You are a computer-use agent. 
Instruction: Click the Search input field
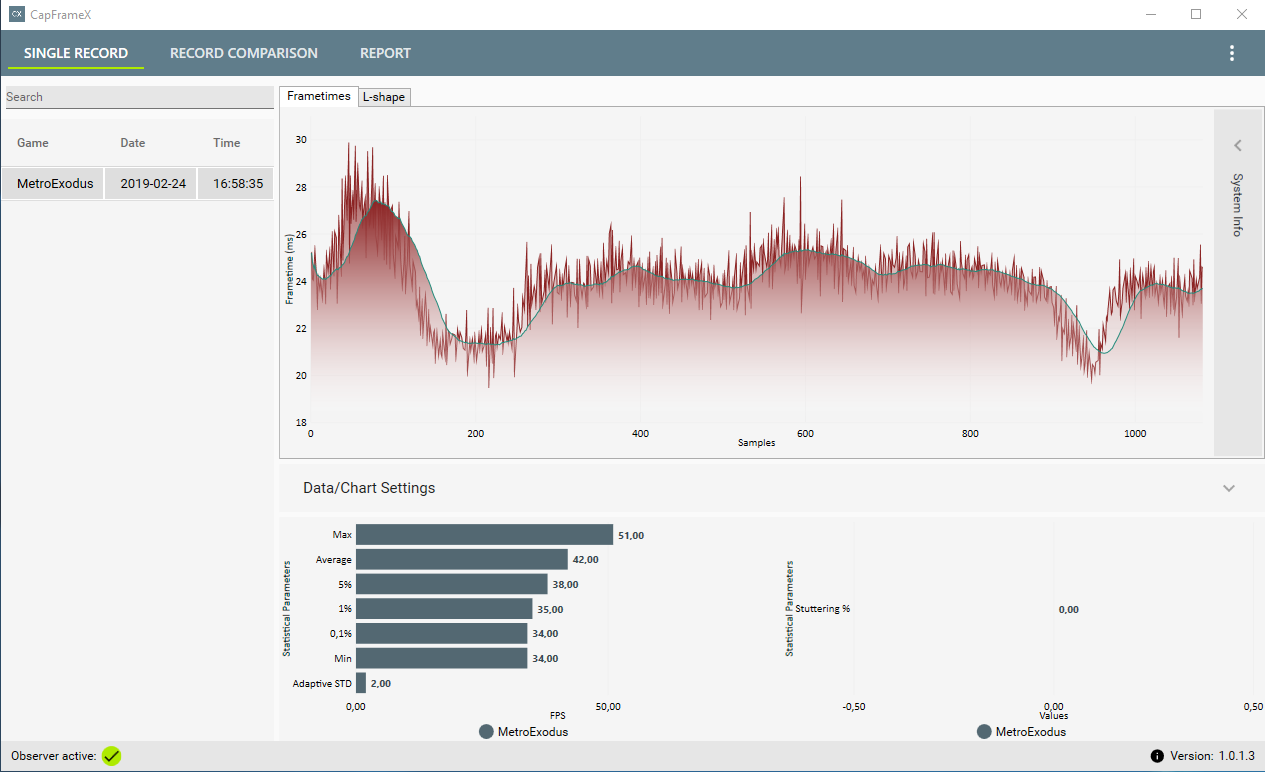coord(139,97)
